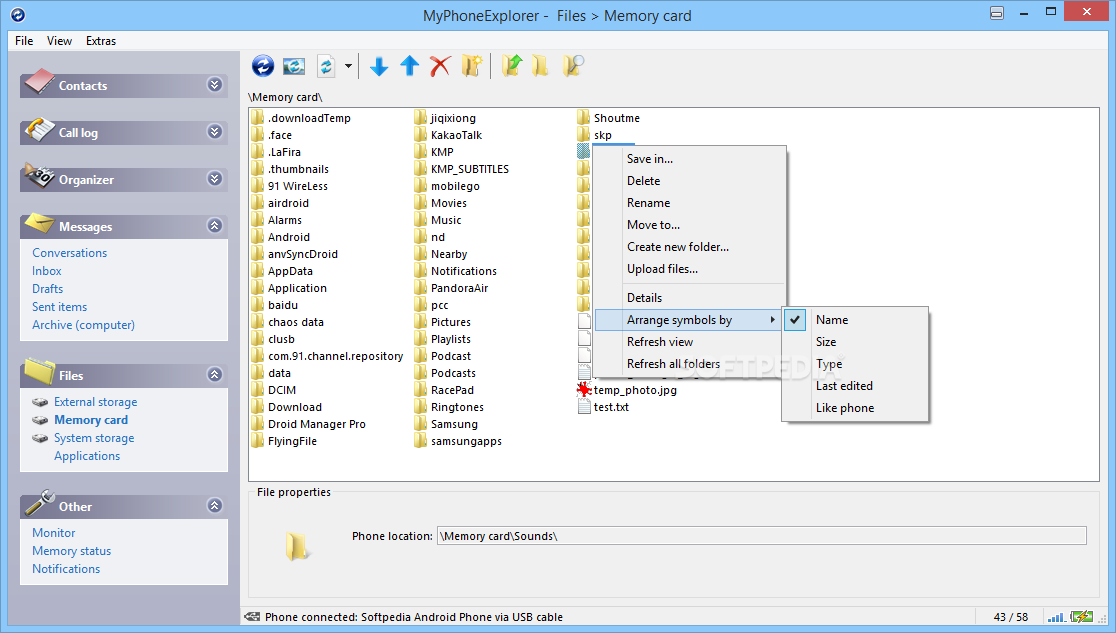This screenshot has width=1116, height=633.
Task: Collapse the Files panel chevron
Action: point(214,375)
